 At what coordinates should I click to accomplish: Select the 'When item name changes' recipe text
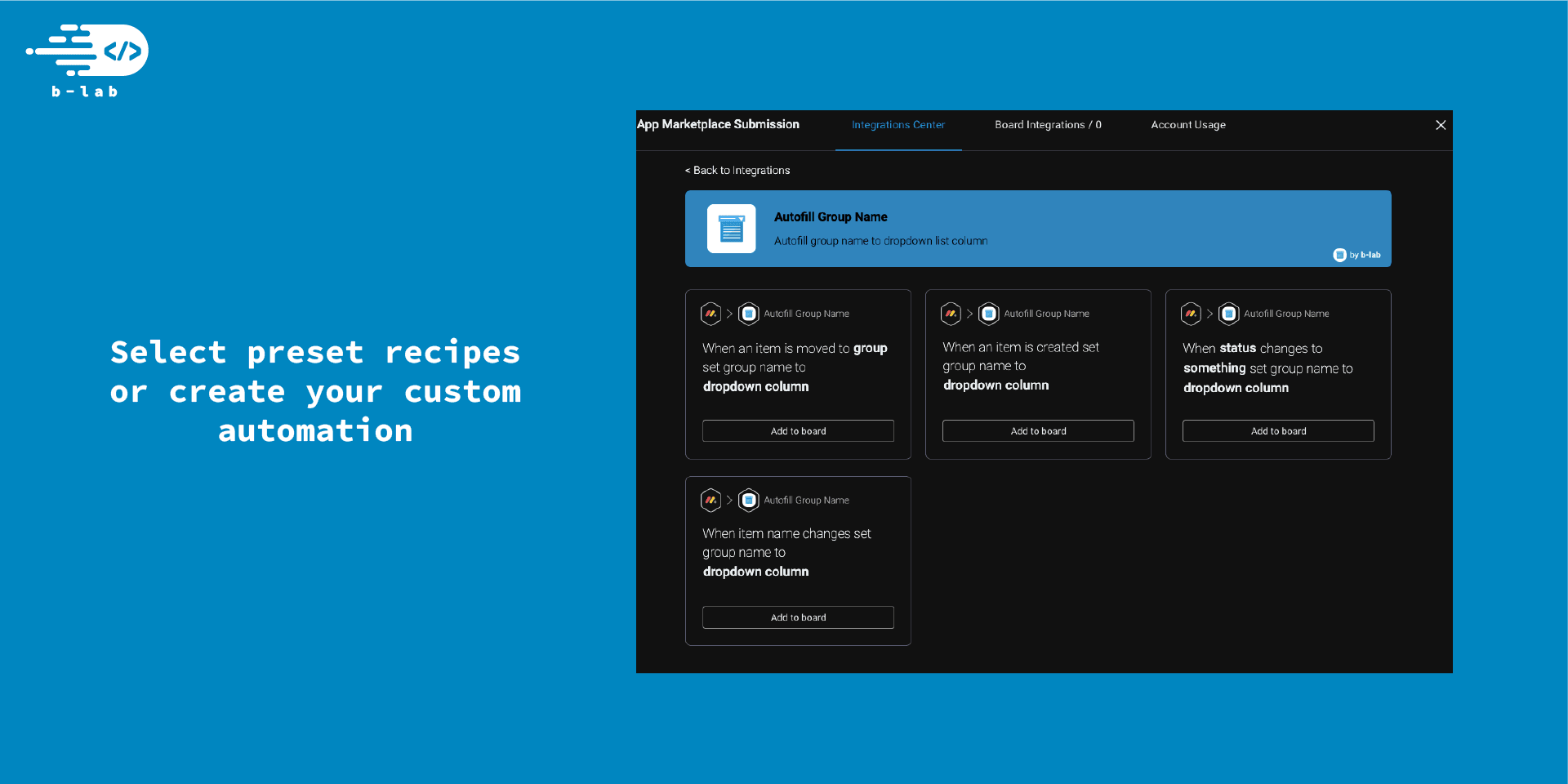786,553
